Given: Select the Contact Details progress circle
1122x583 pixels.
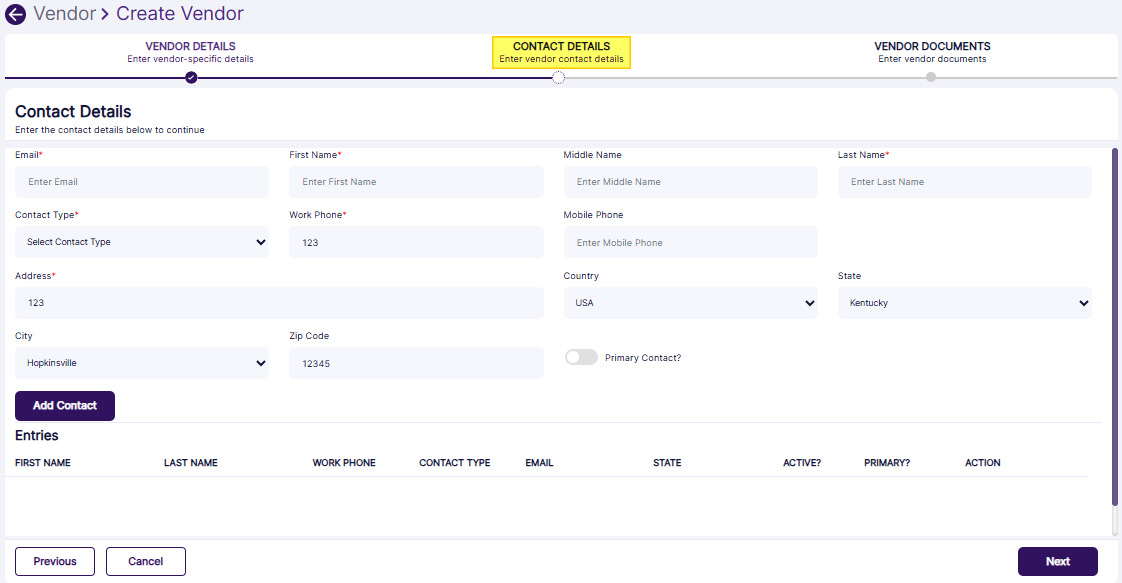Looking at the screenshot, I should (560, 77).
